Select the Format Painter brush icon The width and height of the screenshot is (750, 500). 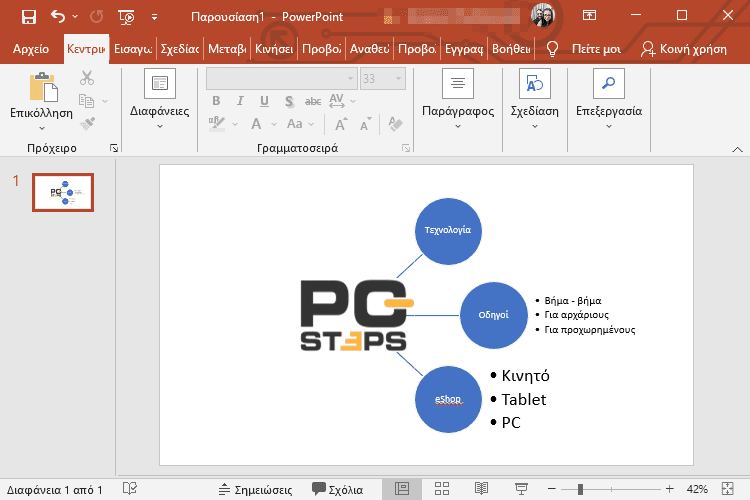[x=87, y=123]
